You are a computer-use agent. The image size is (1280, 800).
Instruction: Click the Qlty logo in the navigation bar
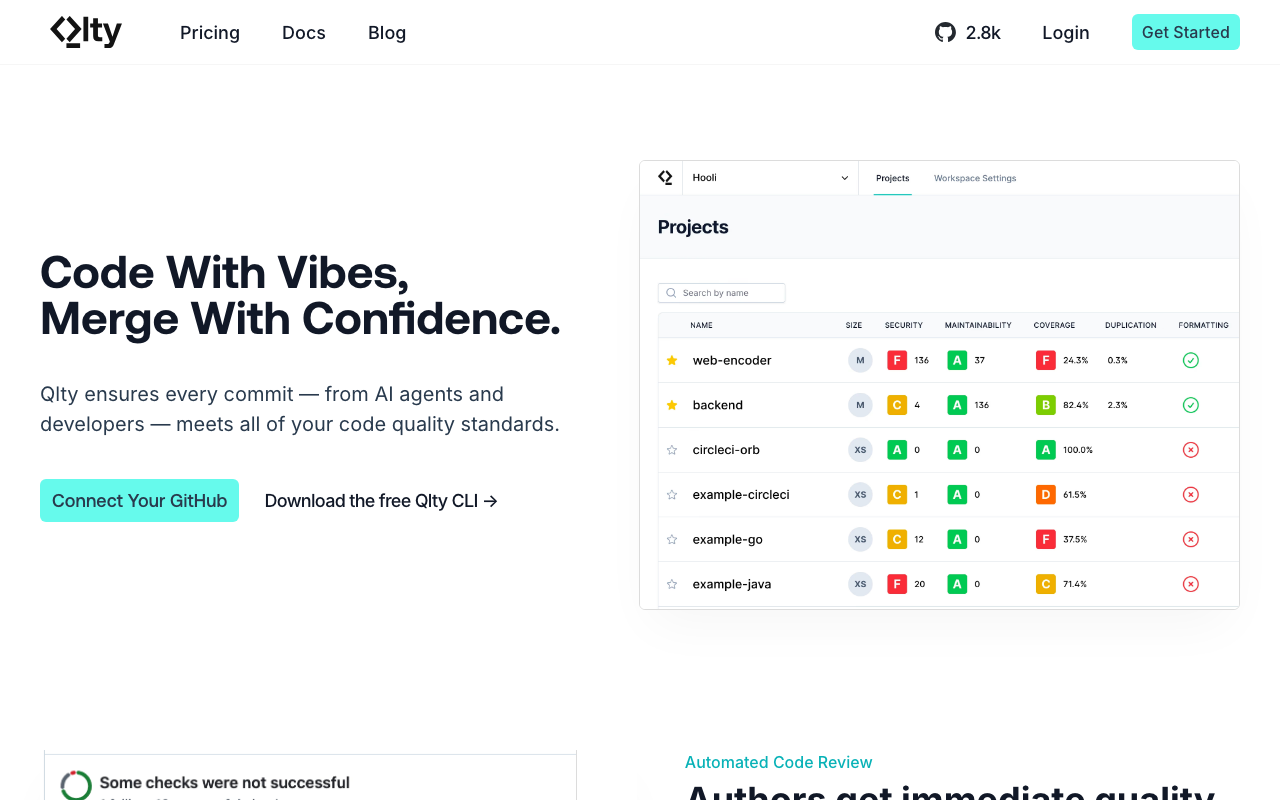pyautogui.click(x=85, y=31)
